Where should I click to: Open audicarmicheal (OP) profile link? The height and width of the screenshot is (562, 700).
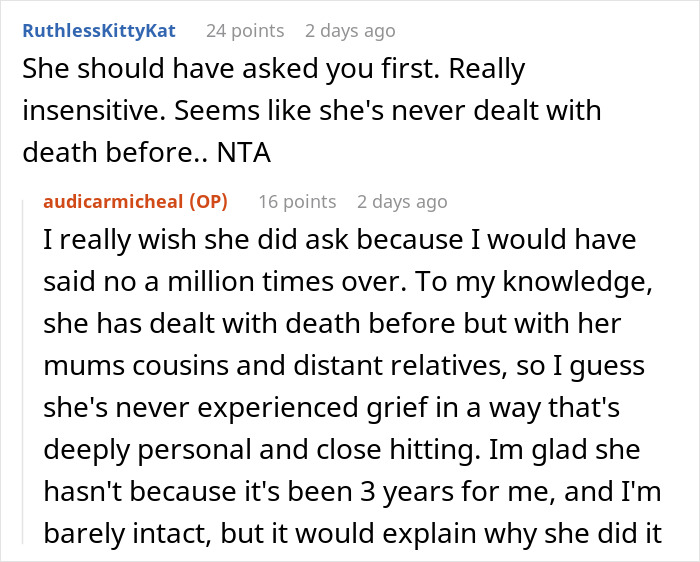(136, 202)
